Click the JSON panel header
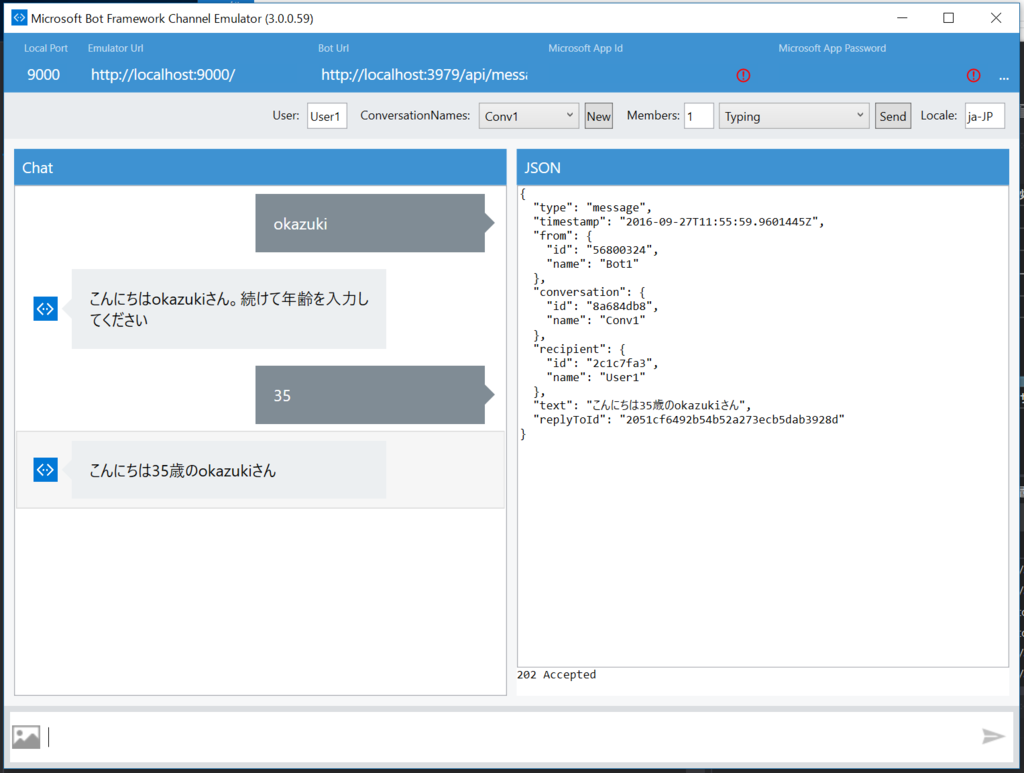The image size is (1024, 773). coord(763,168)
